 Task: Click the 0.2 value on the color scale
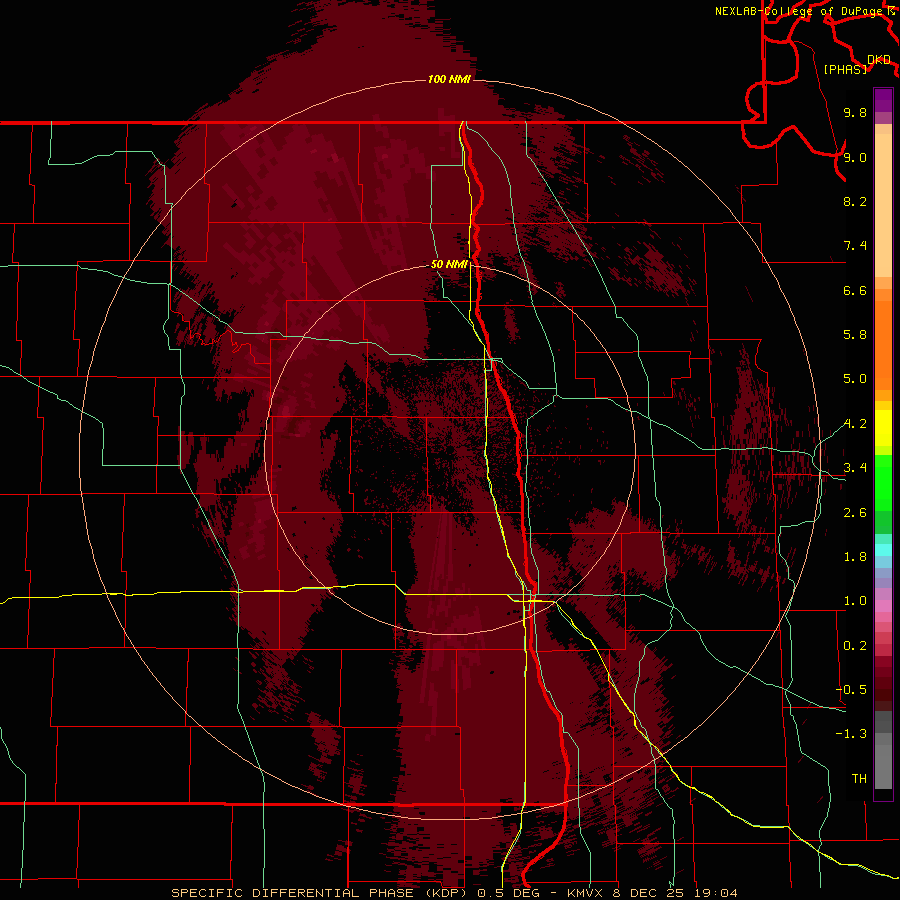tap(855, 646)
